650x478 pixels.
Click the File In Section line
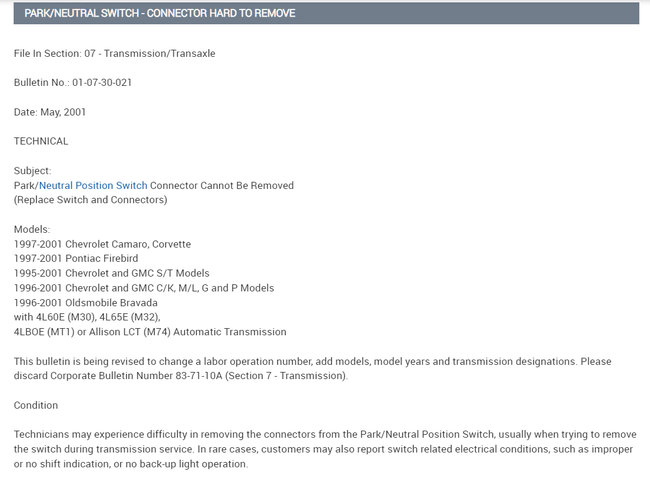pyautogui.click(x=114, y=53)
